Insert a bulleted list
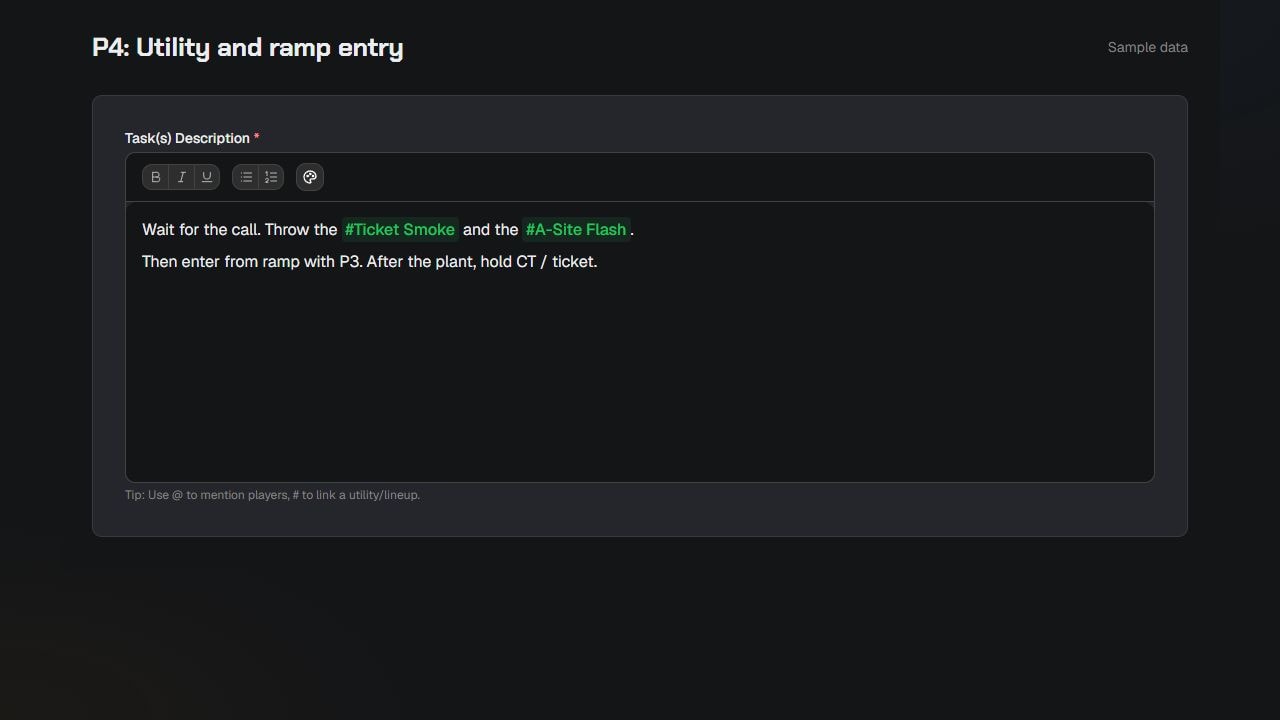The height and width of the screenshot is (720, 1280). [246, 177]
